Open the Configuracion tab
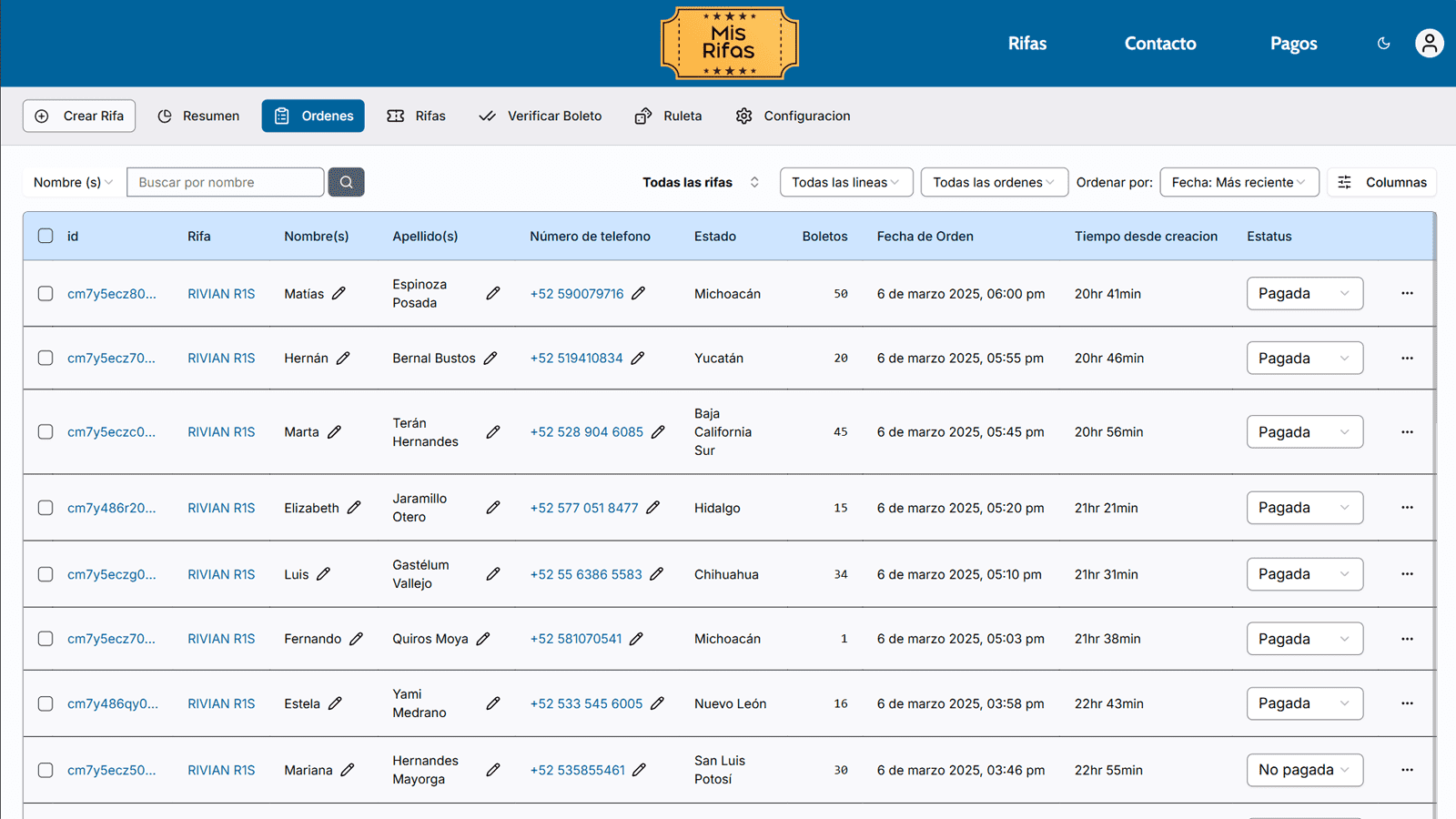1456x819 pixels. (793, 116)
